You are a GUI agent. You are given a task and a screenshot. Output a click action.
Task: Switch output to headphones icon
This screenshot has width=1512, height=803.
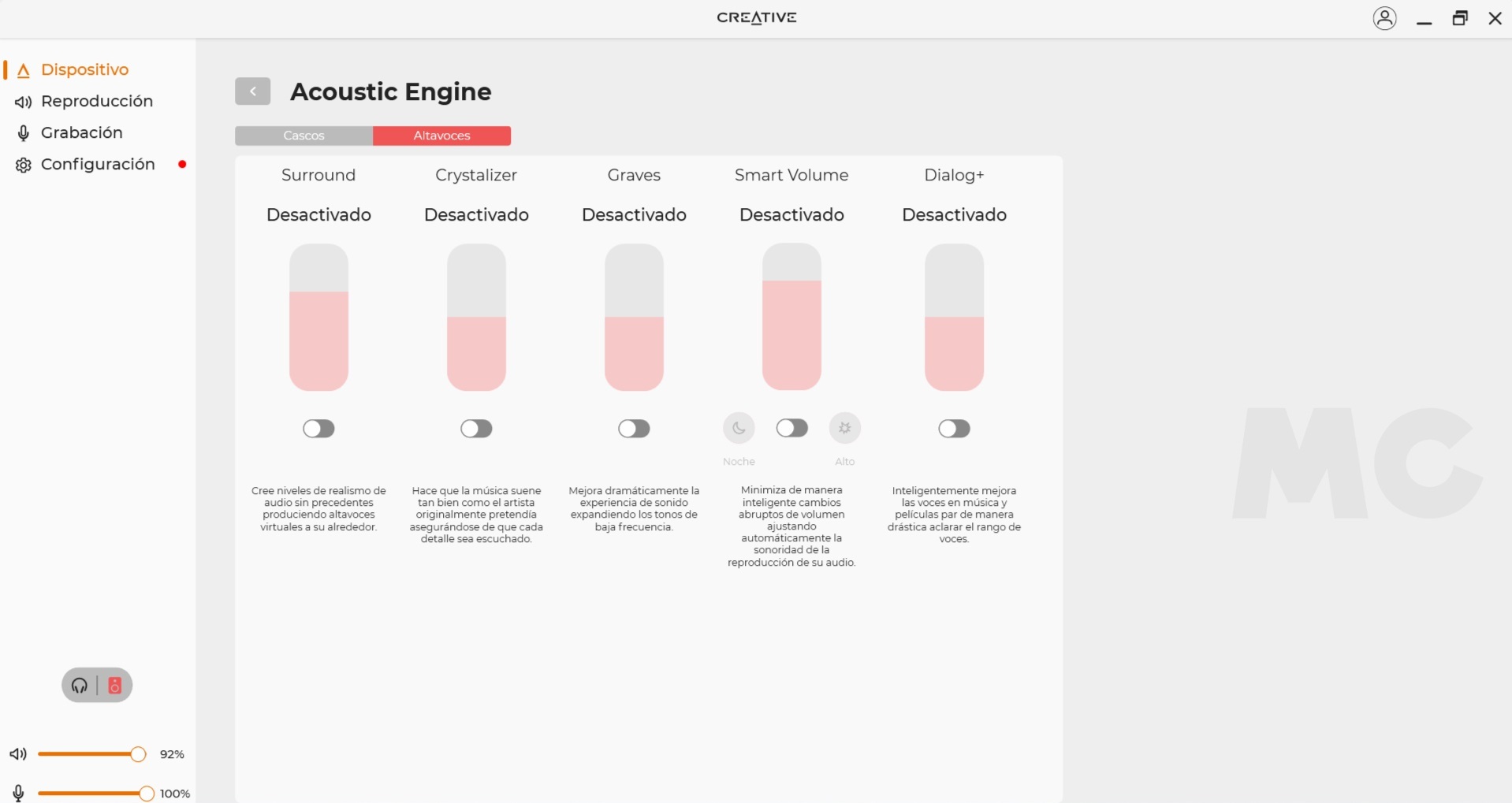point(80,686)
